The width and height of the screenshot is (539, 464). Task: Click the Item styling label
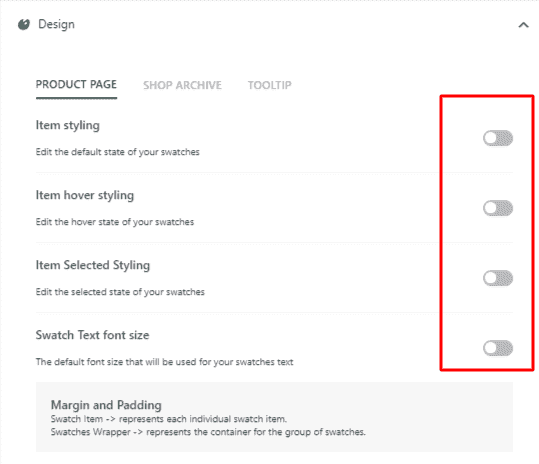tap(68, 125)
